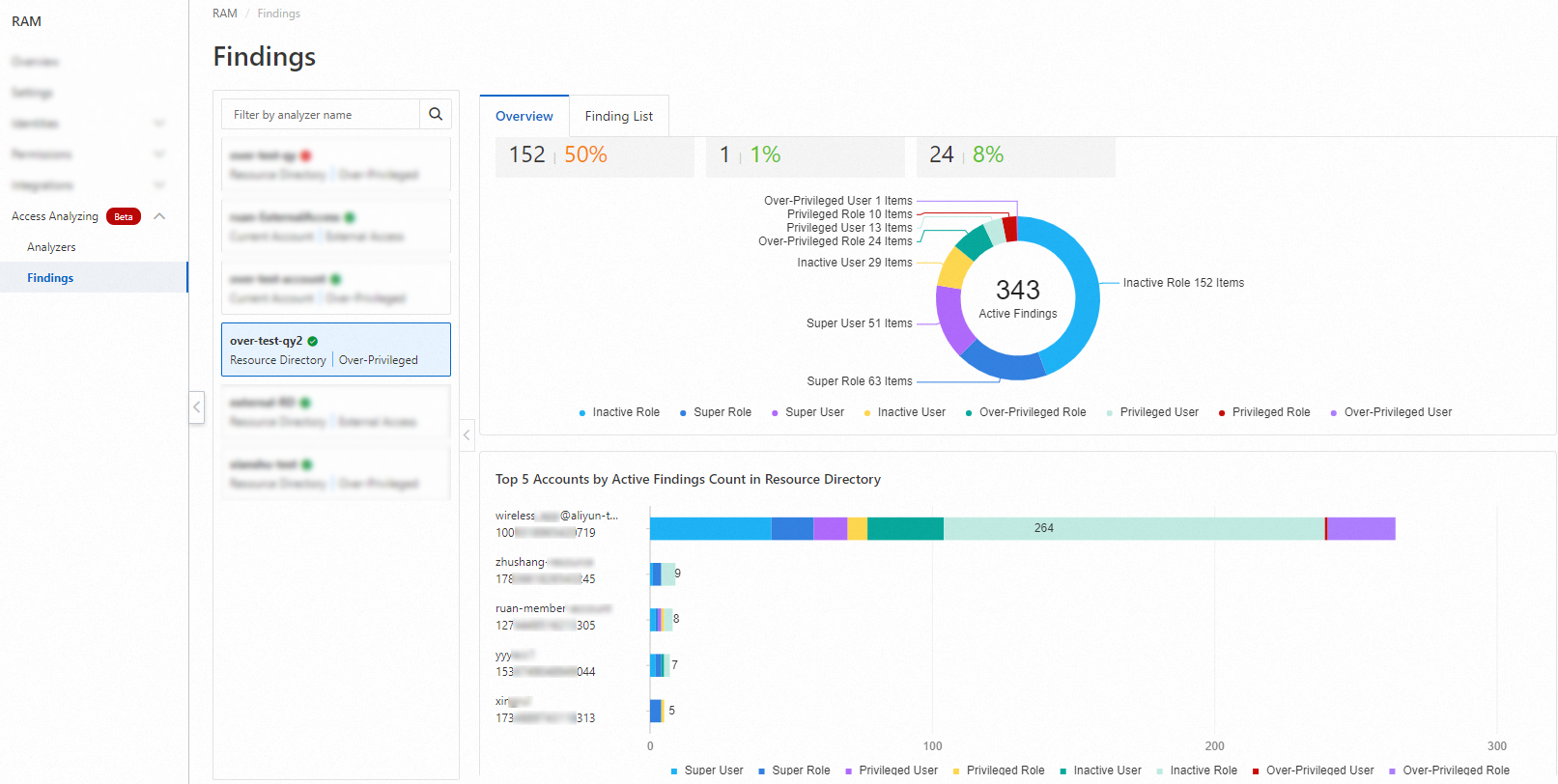Toggle Privileged Role in donut legend
This screenshot has width=1558, height=784.
pos(1264,412)
